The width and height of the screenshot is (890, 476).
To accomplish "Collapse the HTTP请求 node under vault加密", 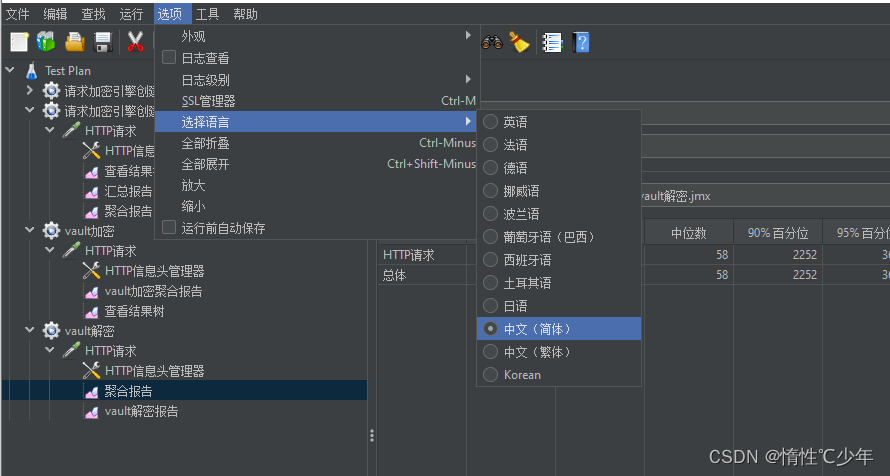I will 50,250.
